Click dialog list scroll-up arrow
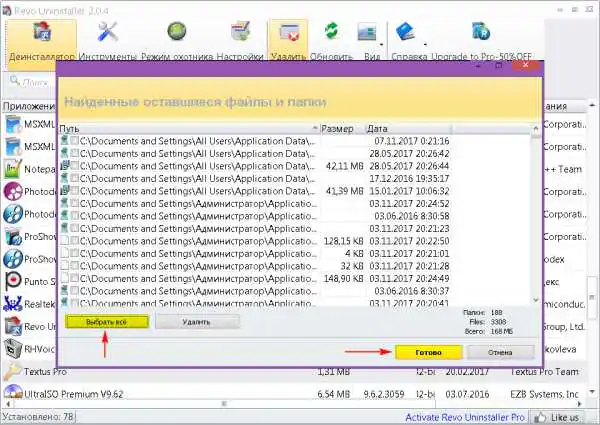This screenshot has width=600, height=425. pos(536,129)
